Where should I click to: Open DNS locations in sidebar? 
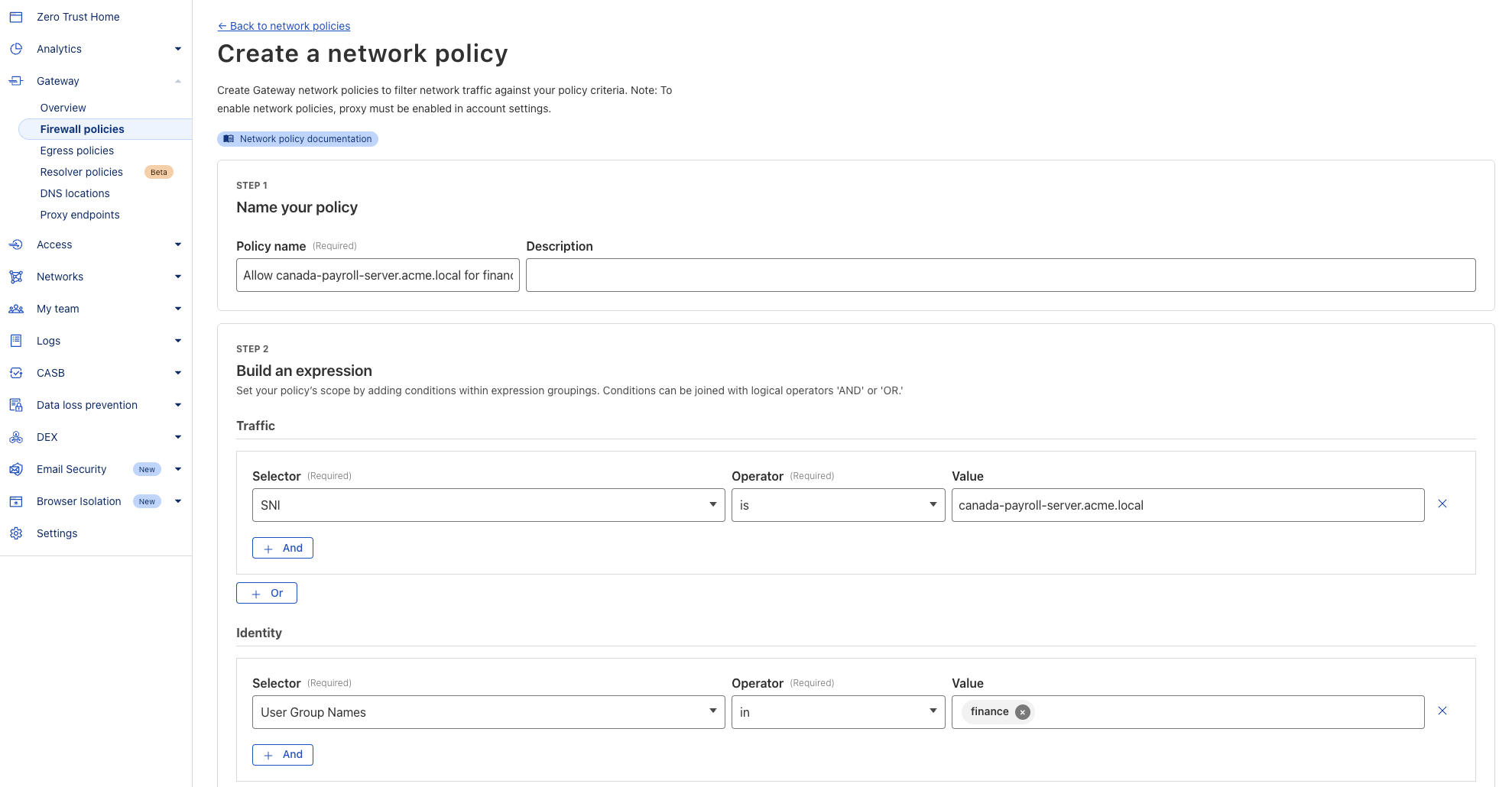point(75,193)
